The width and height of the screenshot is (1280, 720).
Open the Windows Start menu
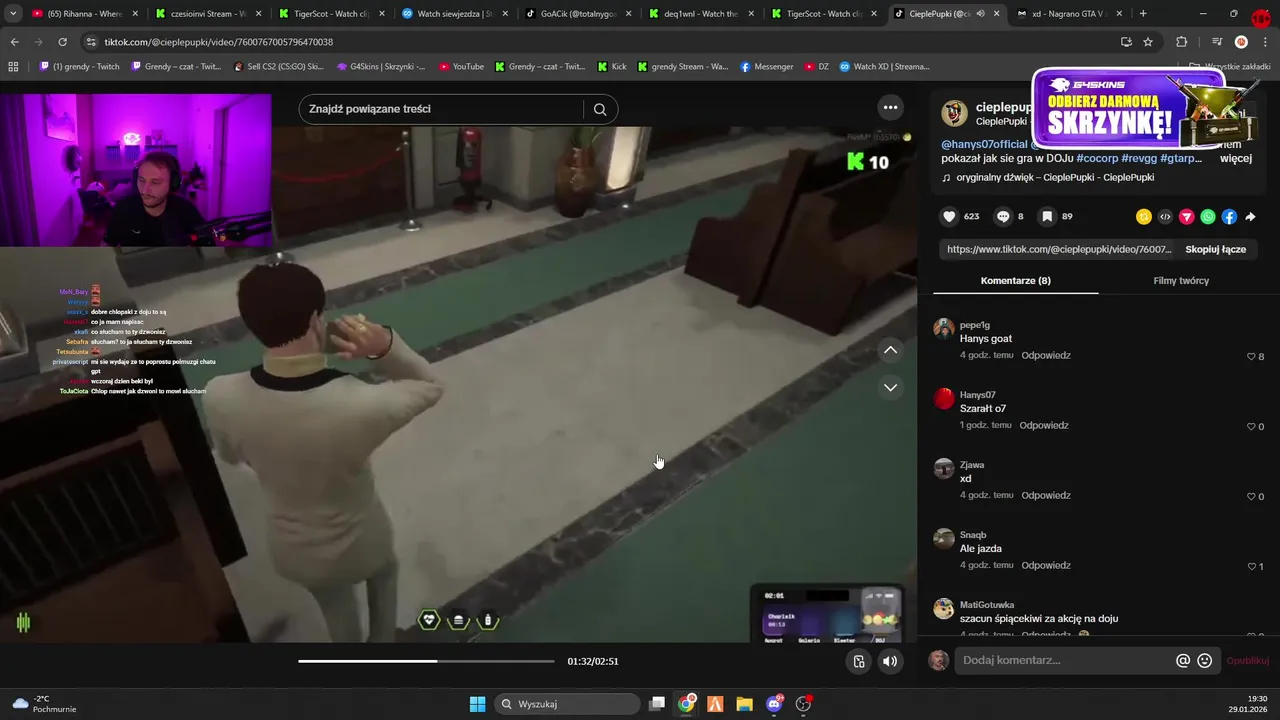coord(477,704)
